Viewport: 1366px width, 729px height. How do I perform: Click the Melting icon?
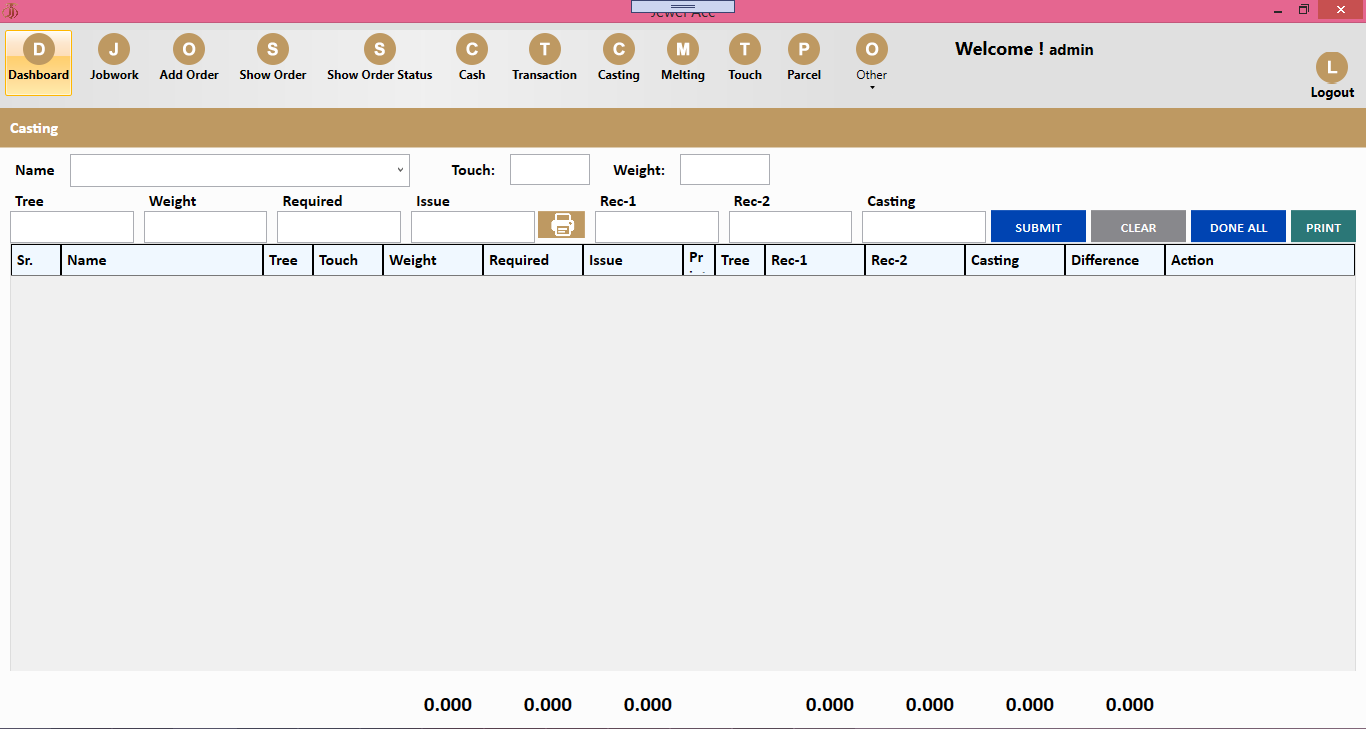pyautogui.click(x=682, y=60)
